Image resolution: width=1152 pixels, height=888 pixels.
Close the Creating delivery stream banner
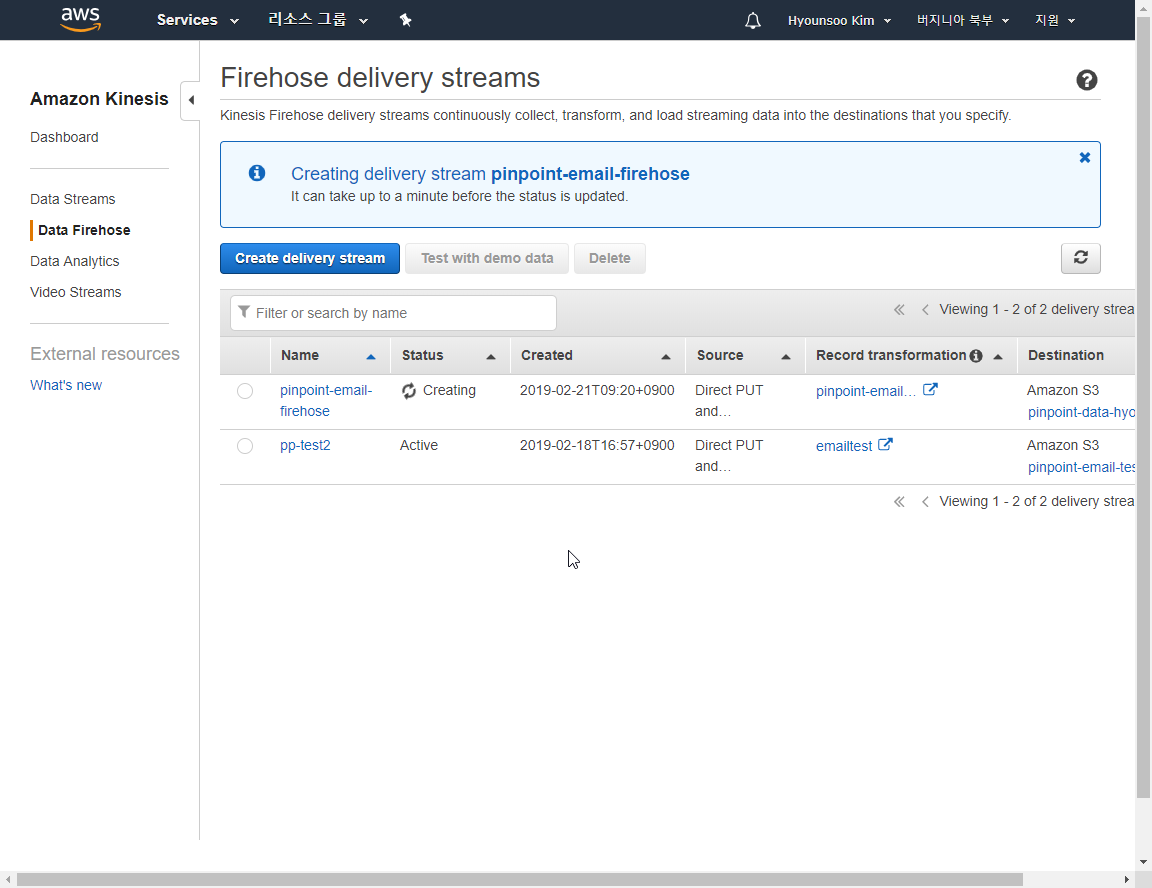click(x=1084, y=157)
